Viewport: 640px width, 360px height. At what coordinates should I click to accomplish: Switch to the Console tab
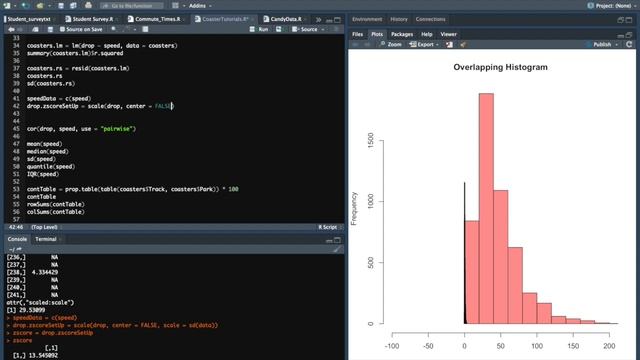(x=17, y=239)
